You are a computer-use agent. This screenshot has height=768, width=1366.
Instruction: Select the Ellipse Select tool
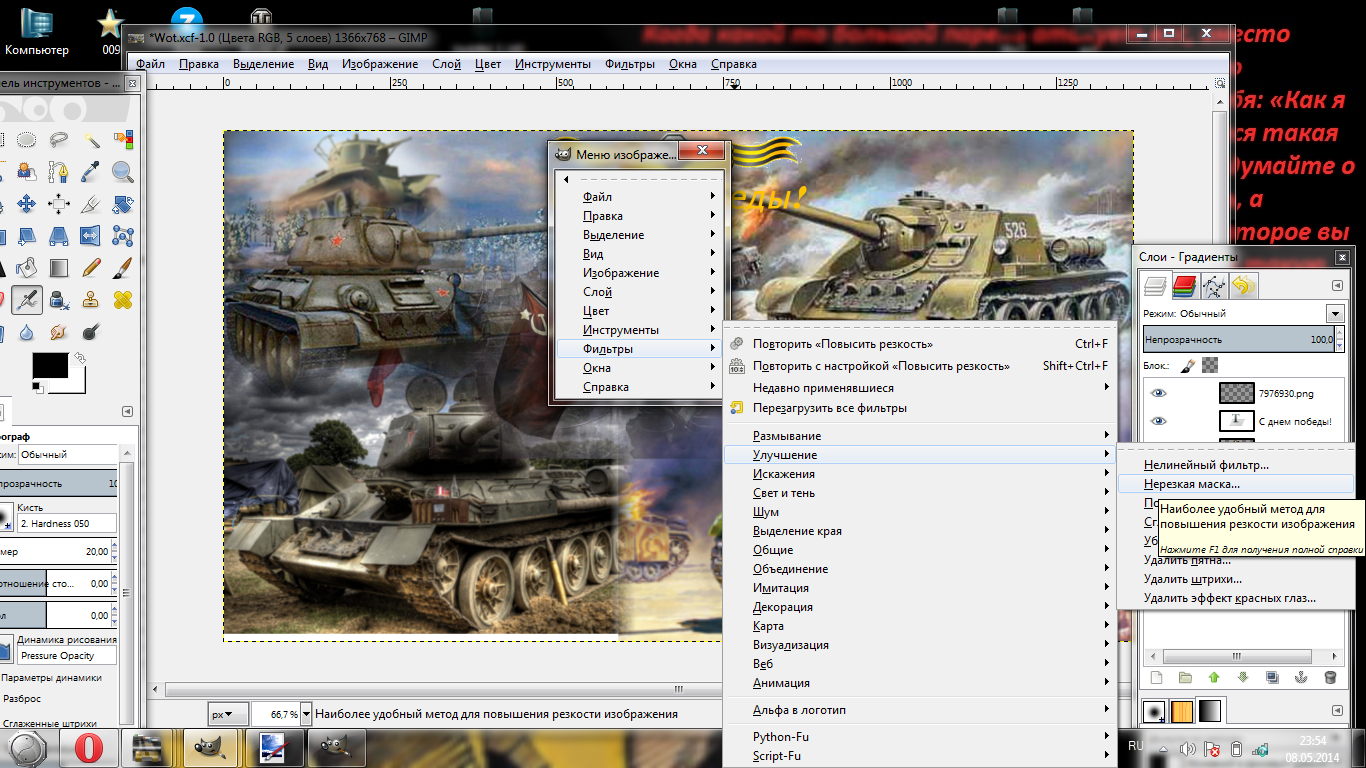tap(26, 138)
